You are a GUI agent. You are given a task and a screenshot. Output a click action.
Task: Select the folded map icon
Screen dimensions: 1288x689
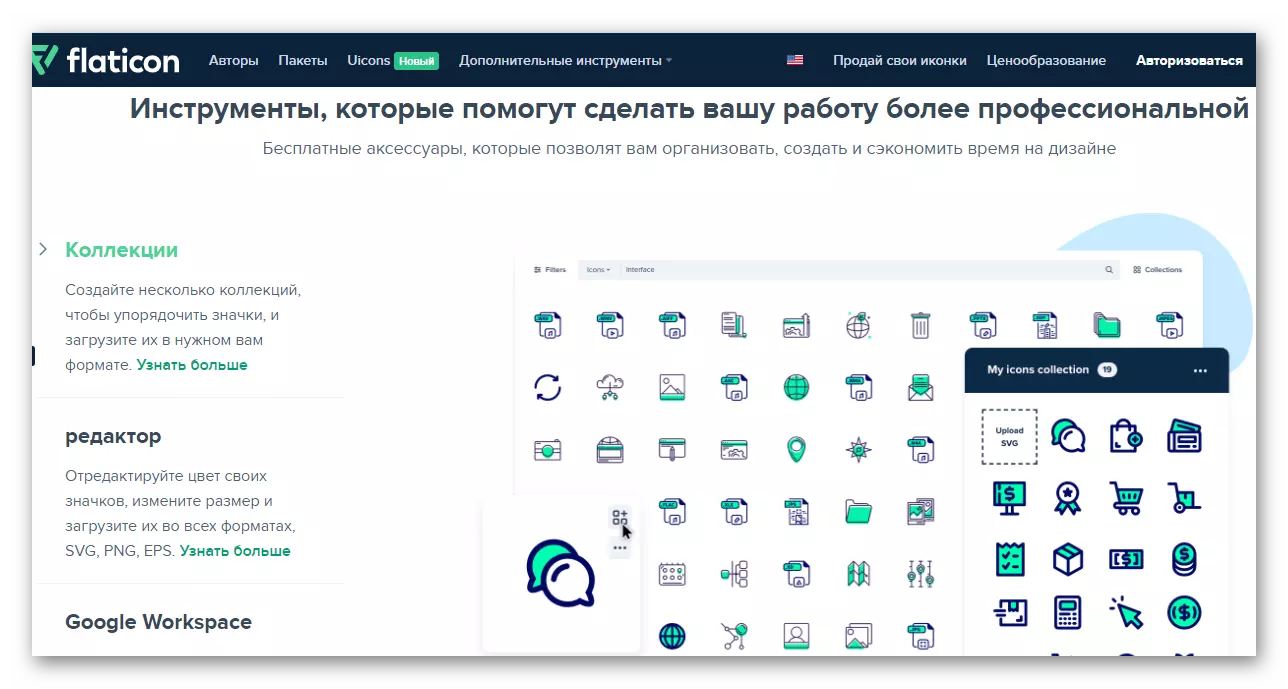pyautogui.click(x=858, y=574)
